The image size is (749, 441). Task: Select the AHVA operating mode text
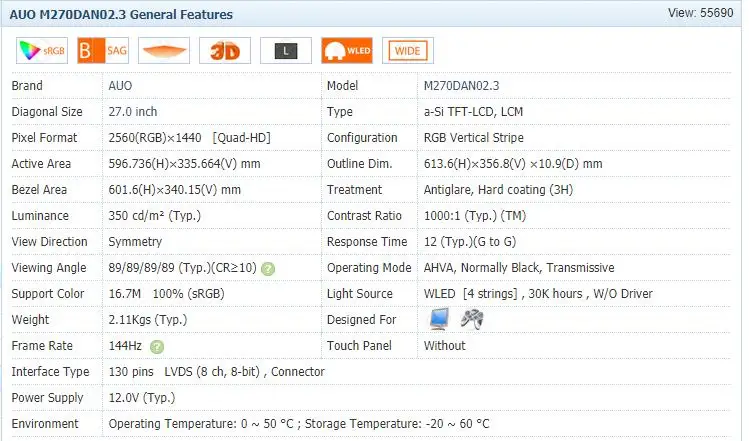(x=439, y=268)
